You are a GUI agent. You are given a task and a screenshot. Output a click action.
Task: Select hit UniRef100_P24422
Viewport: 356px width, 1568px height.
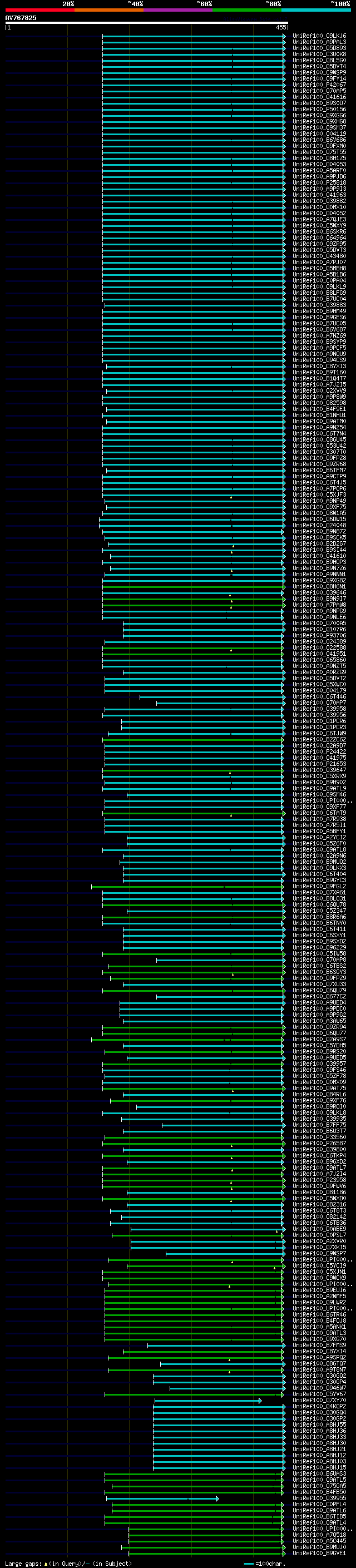click(x=319, y=752)
